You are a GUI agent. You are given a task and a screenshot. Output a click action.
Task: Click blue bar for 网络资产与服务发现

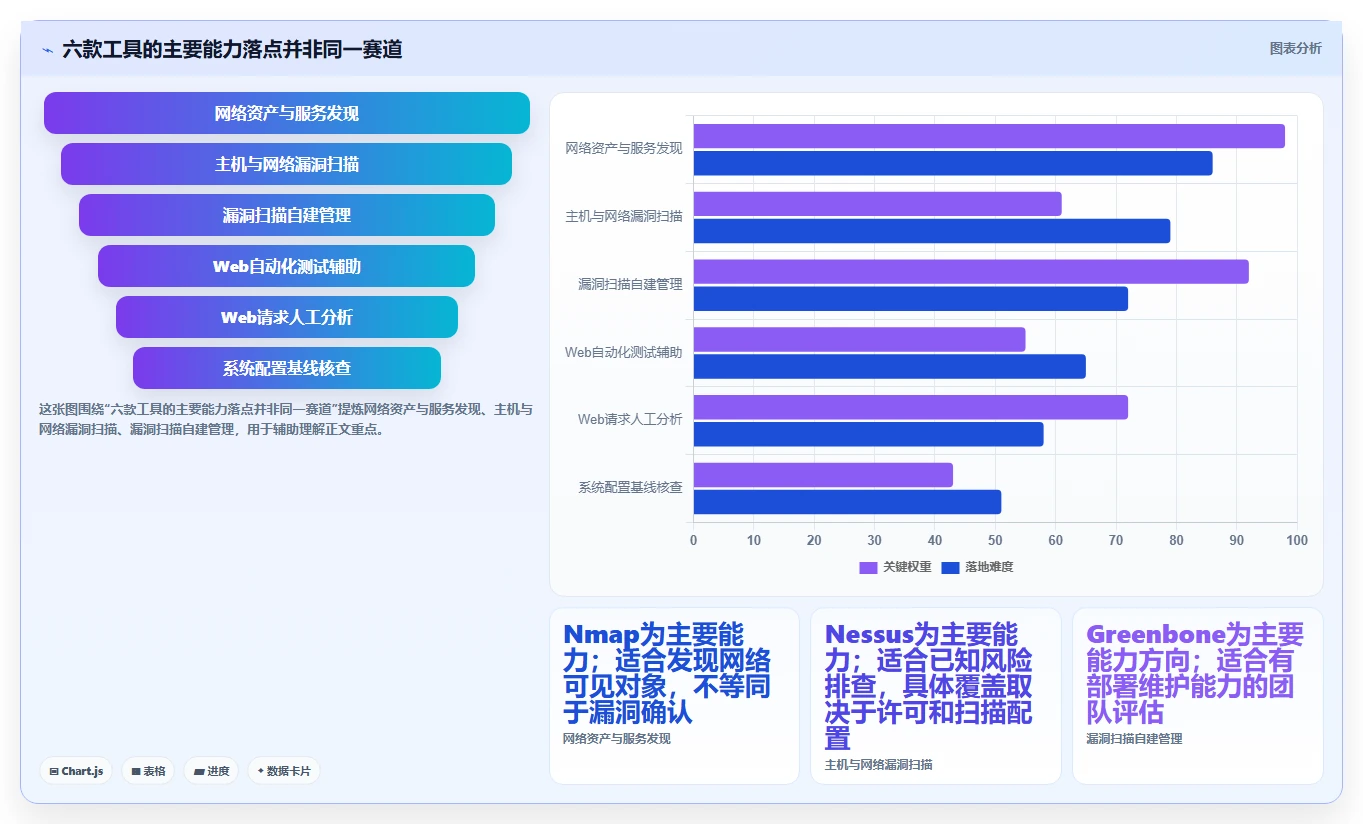[x=953, y=163]
